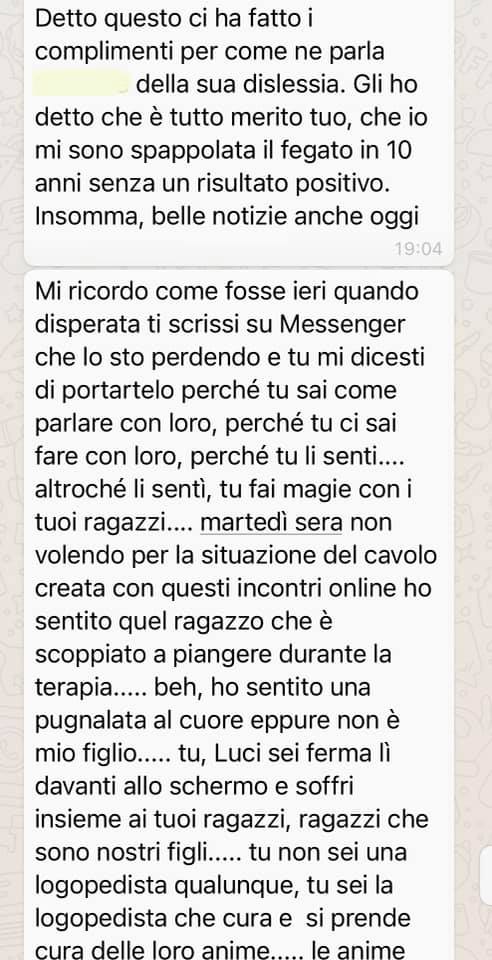This screenshot has height=960, width=492.
Task: Tap the line "cura delle loro anime" at bottom
Action: point(162,951)
